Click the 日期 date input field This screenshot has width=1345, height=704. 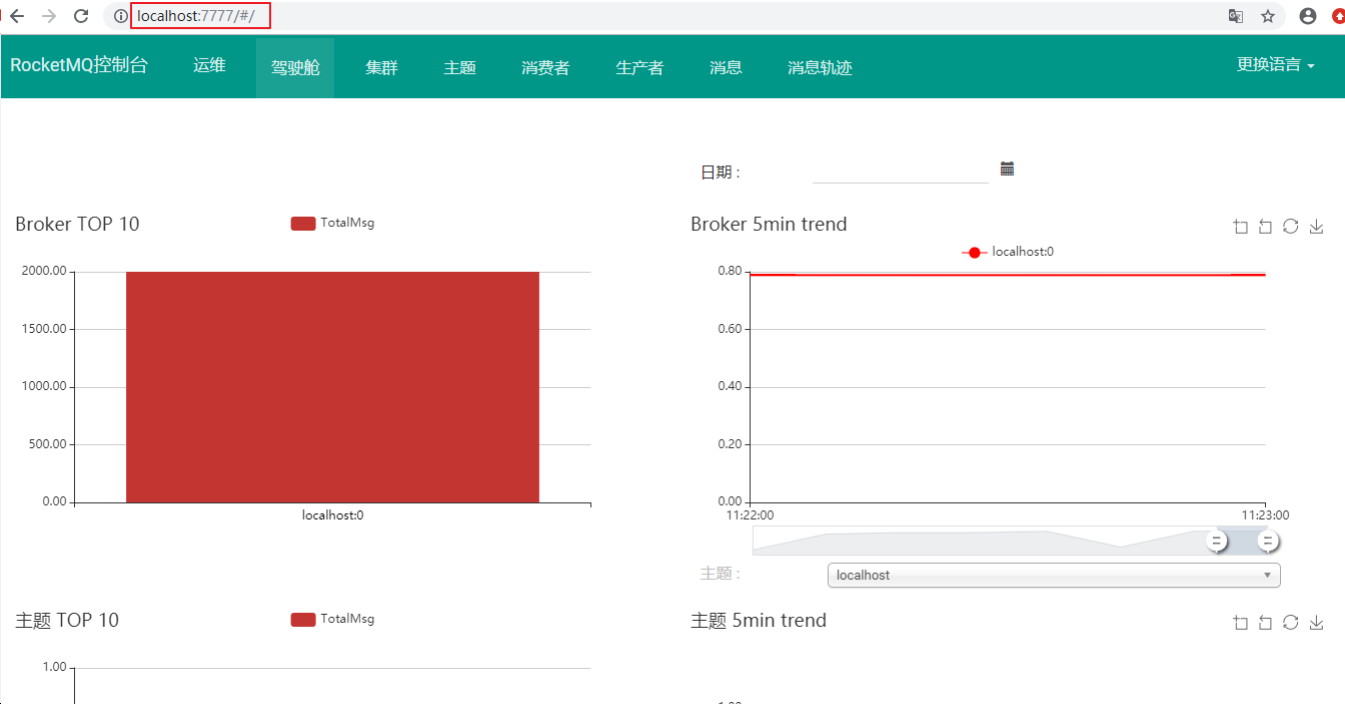pos(900,171)
